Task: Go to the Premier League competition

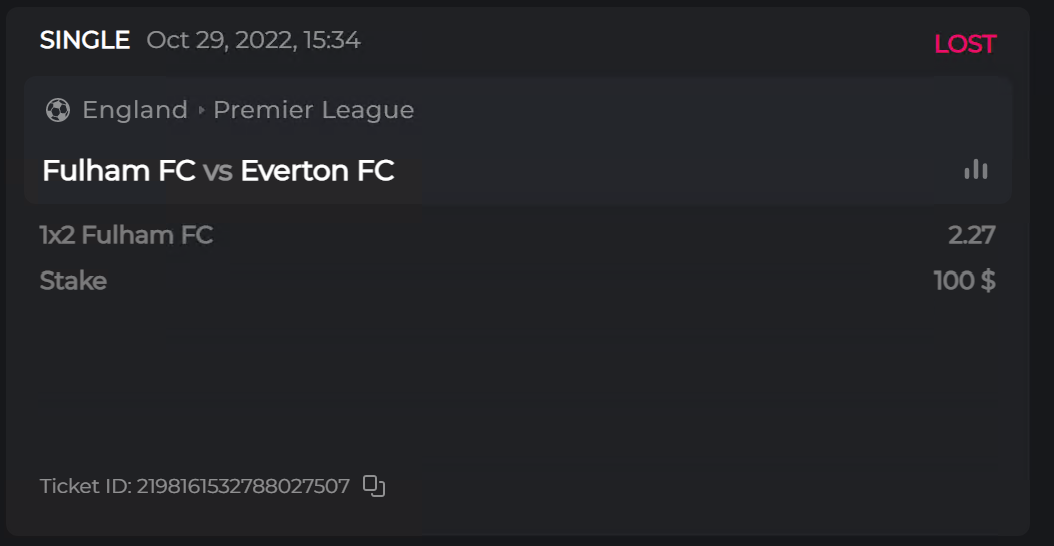Action: click(x=313, y=110)
